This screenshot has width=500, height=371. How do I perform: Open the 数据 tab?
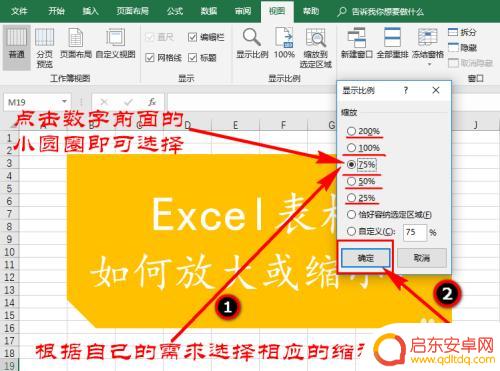[209, 12]
